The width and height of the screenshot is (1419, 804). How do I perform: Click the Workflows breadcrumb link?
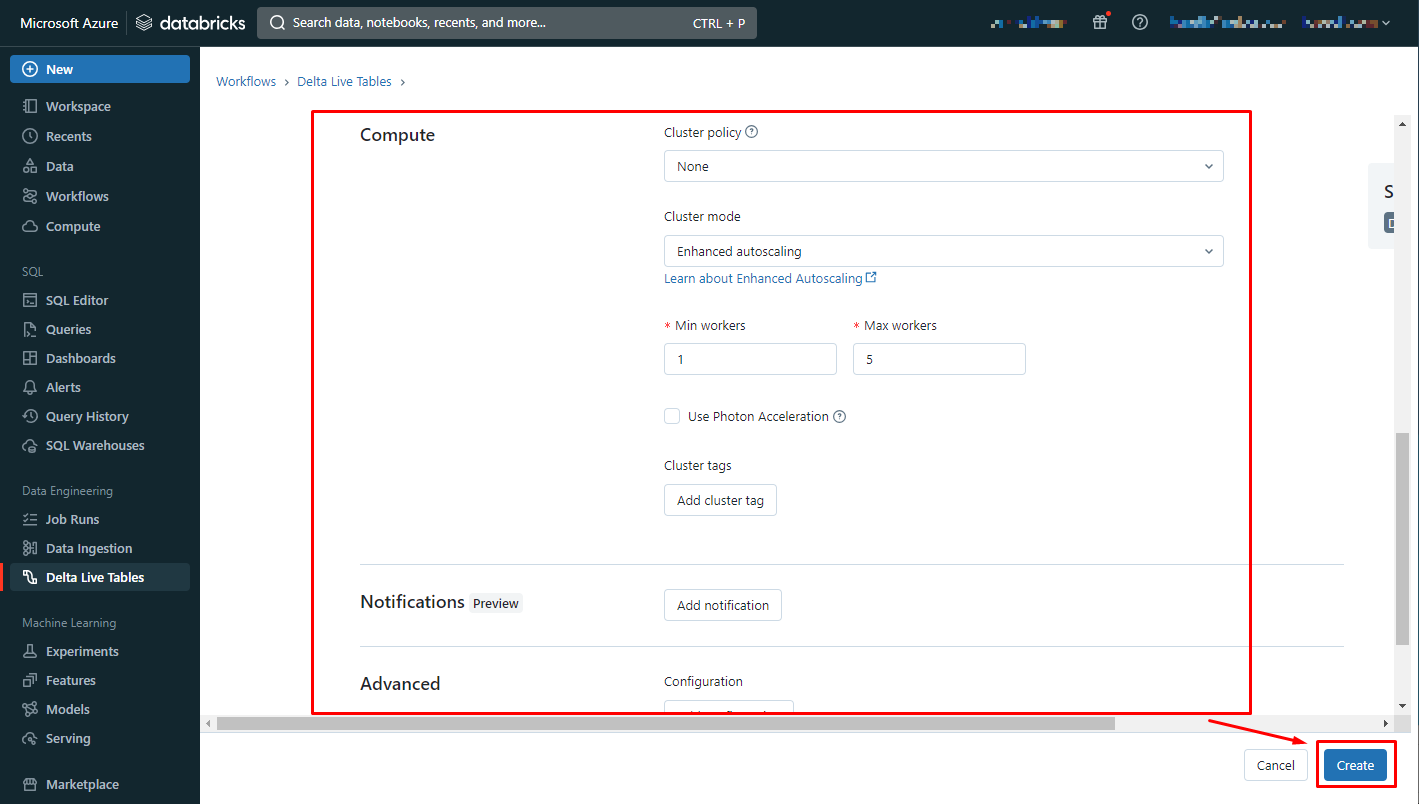pos(246,81)
